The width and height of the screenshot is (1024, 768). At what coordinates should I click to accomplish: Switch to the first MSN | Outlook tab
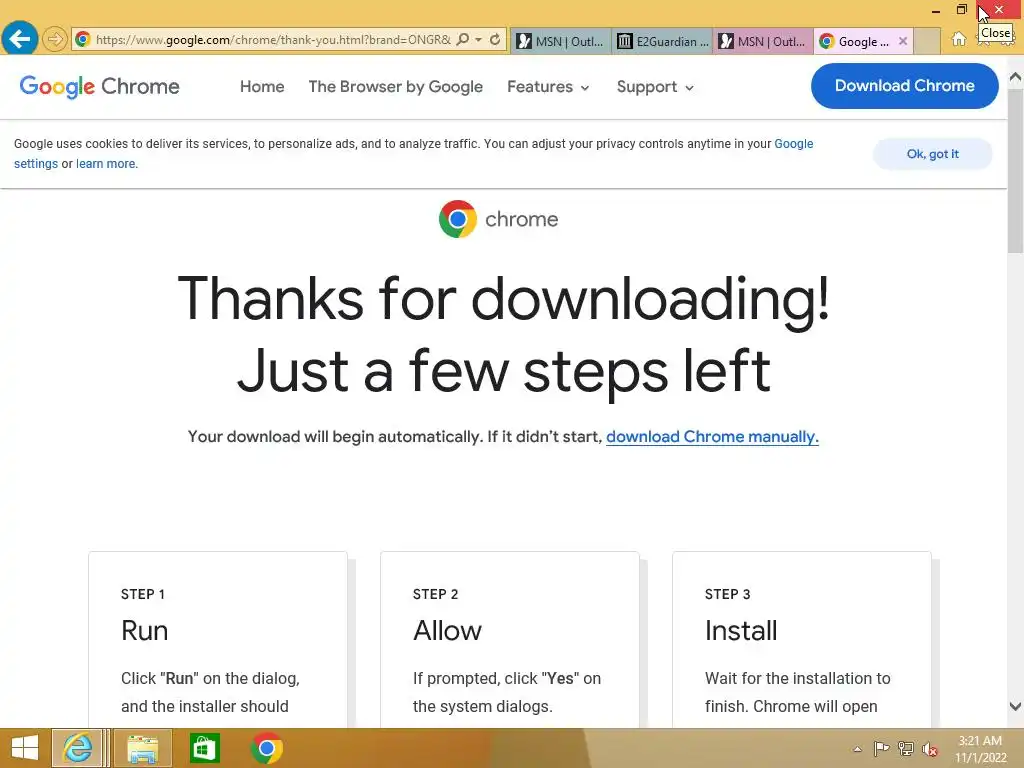(x=561, y=41)
